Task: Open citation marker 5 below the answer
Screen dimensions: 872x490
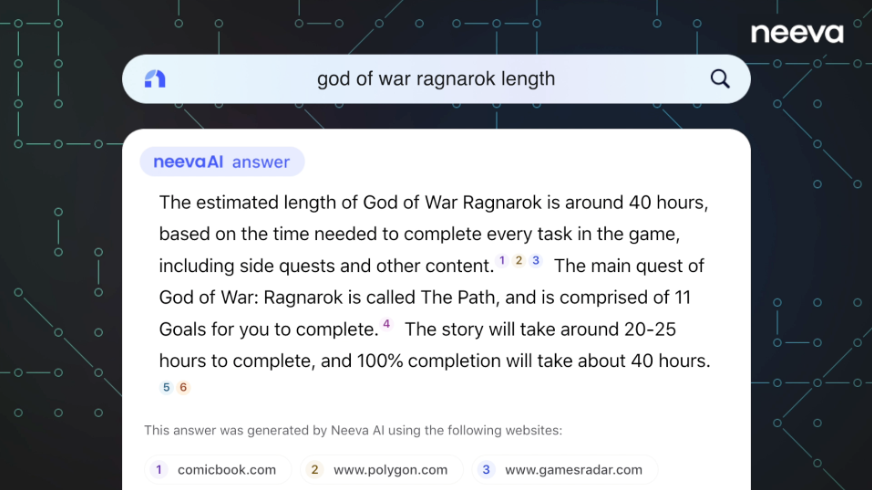Action: pos(166,388)
